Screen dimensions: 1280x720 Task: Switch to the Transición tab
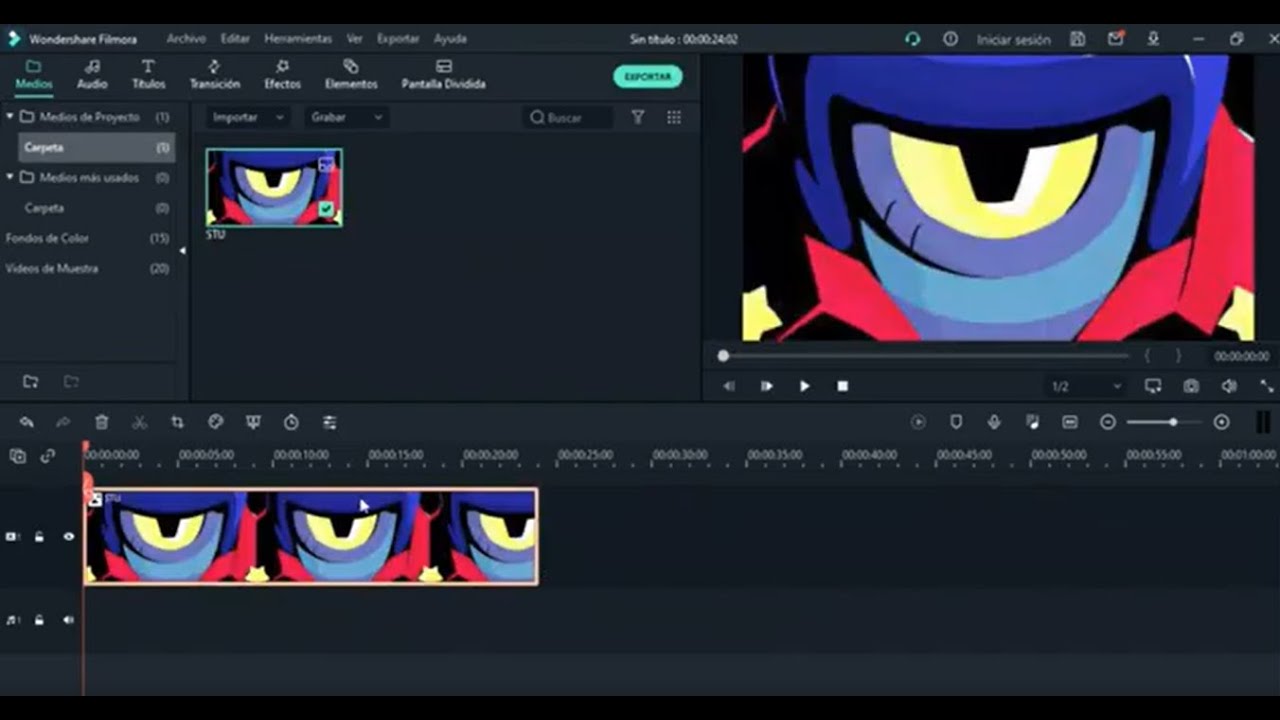[x=215, y=75]
